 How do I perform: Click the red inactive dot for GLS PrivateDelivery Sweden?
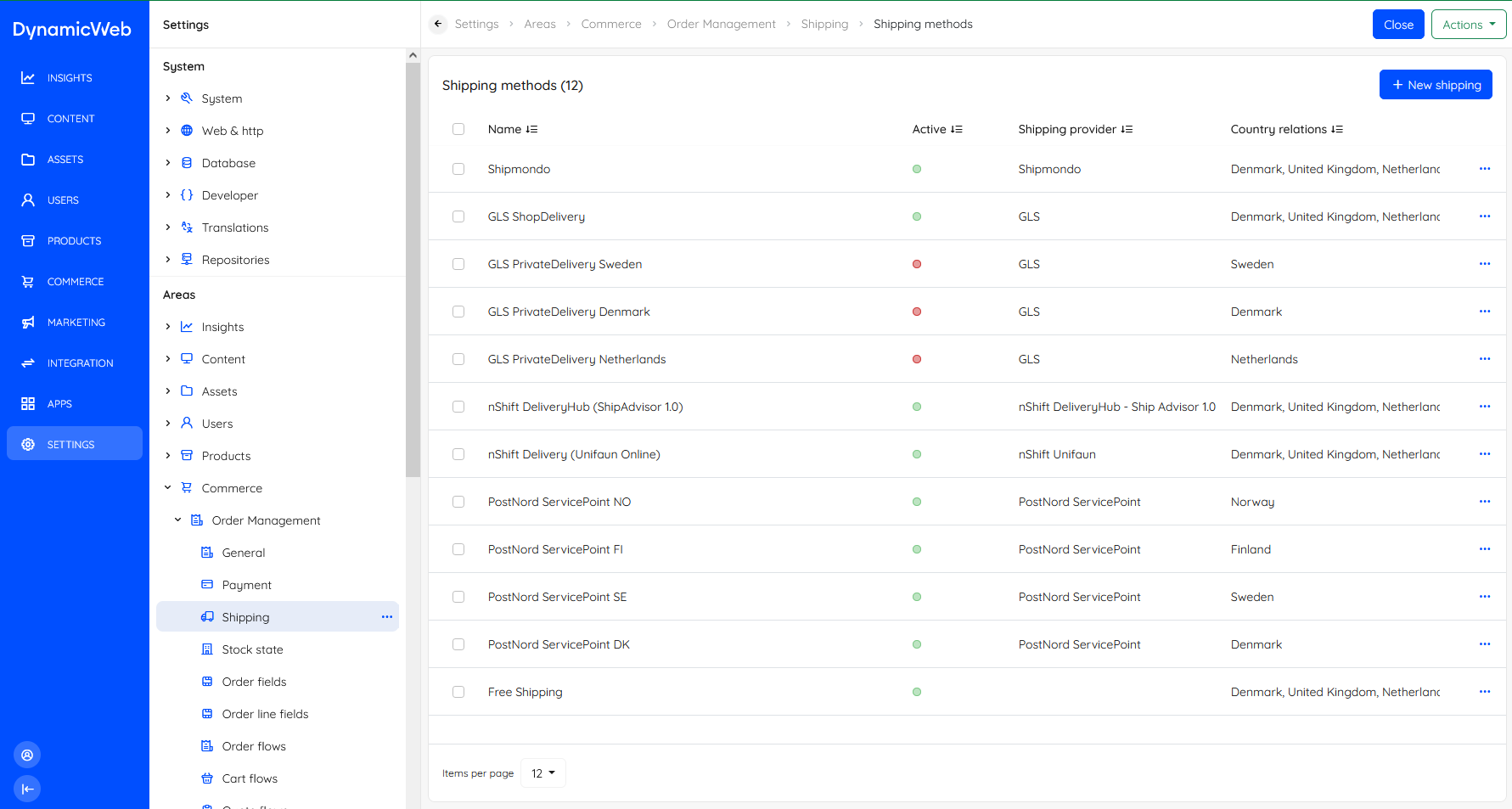coord(917,264)
